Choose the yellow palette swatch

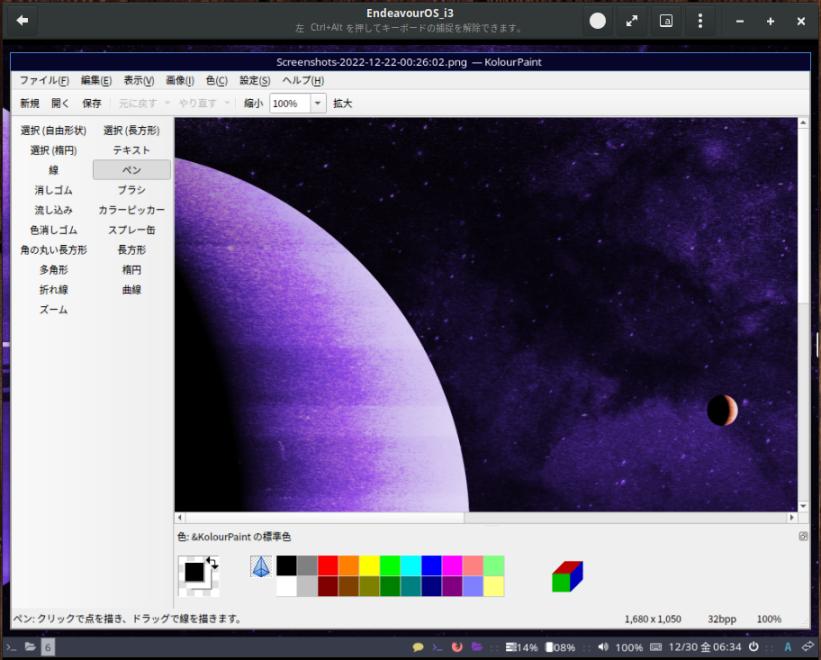tap(369, 566)
